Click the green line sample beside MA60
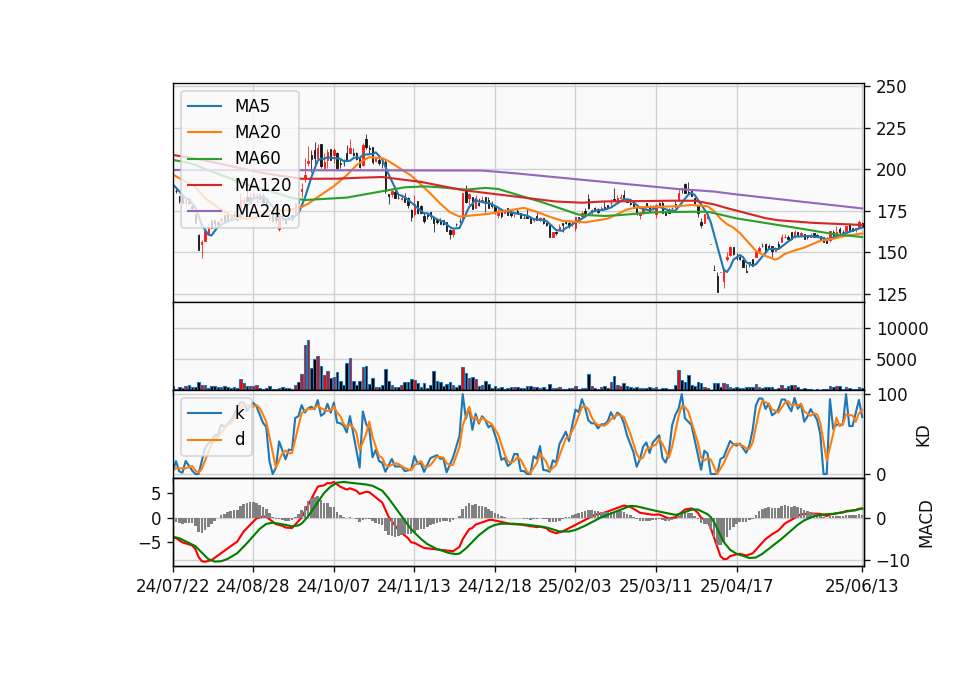Viewport: 960px width, 690px height. pos(204,158)
